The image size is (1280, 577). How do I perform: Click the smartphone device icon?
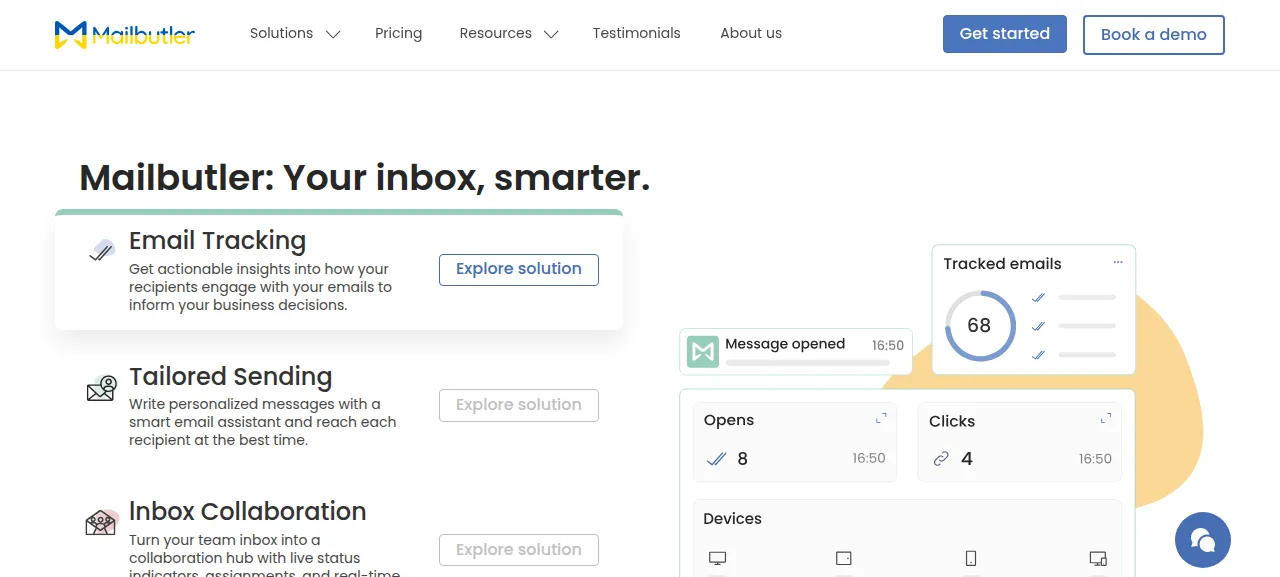[x=970, y=558]
